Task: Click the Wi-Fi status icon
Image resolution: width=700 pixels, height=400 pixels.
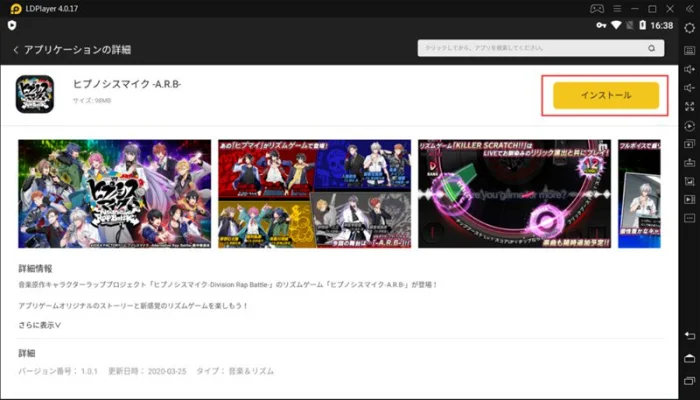Action: (x=616, y=25)
